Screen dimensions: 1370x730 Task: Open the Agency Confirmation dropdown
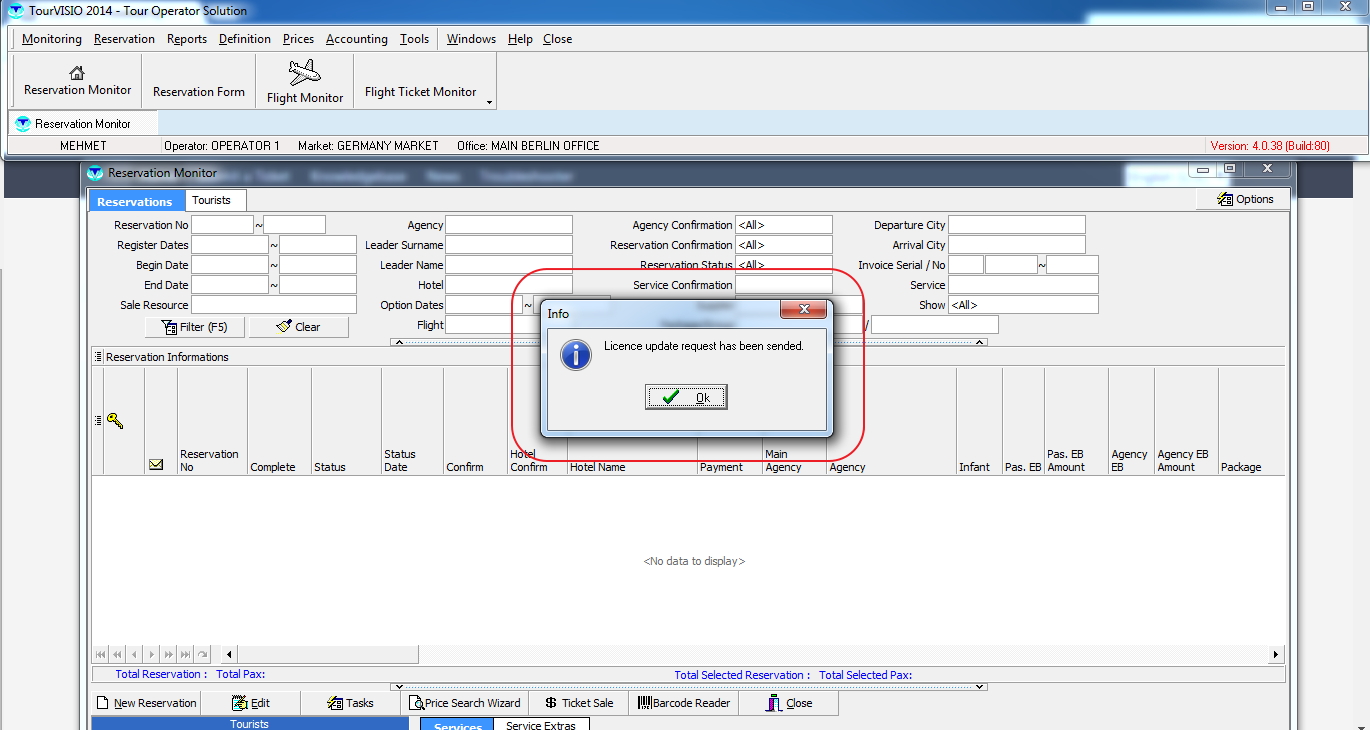click(x=783, y=225)
